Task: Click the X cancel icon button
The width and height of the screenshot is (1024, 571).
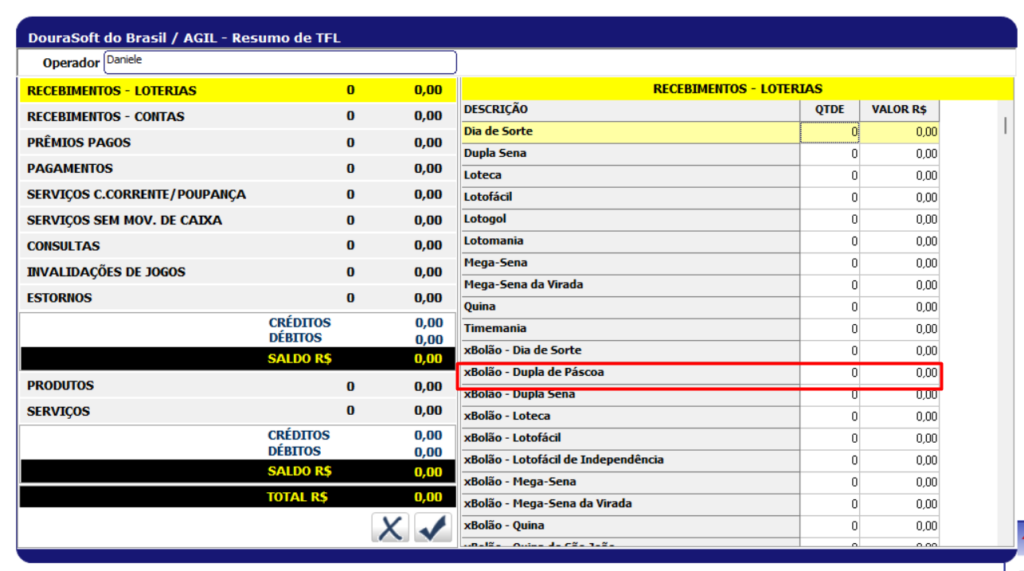Action: pyautogui.click(x=390, y=528)
